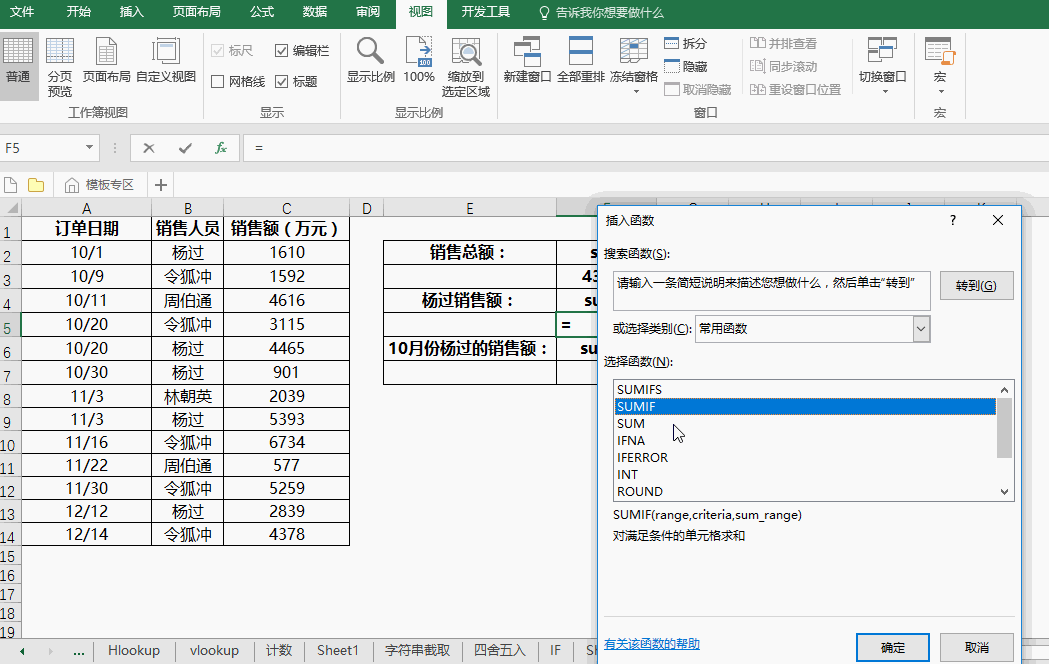Switch to the vlookup sheet tab
Image resolution: width=1049 pixels, height=664 pixels.
(214, 650)
